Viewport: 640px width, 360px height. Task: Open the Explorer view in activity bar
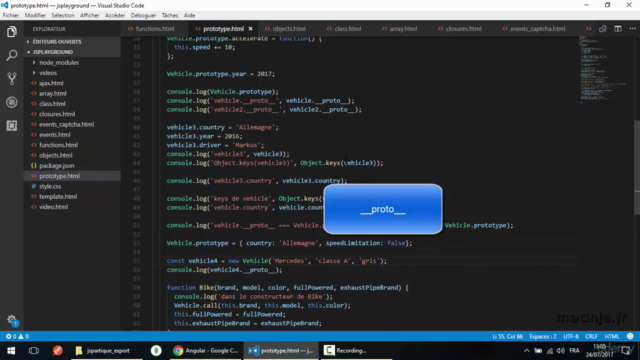(11, 31)
